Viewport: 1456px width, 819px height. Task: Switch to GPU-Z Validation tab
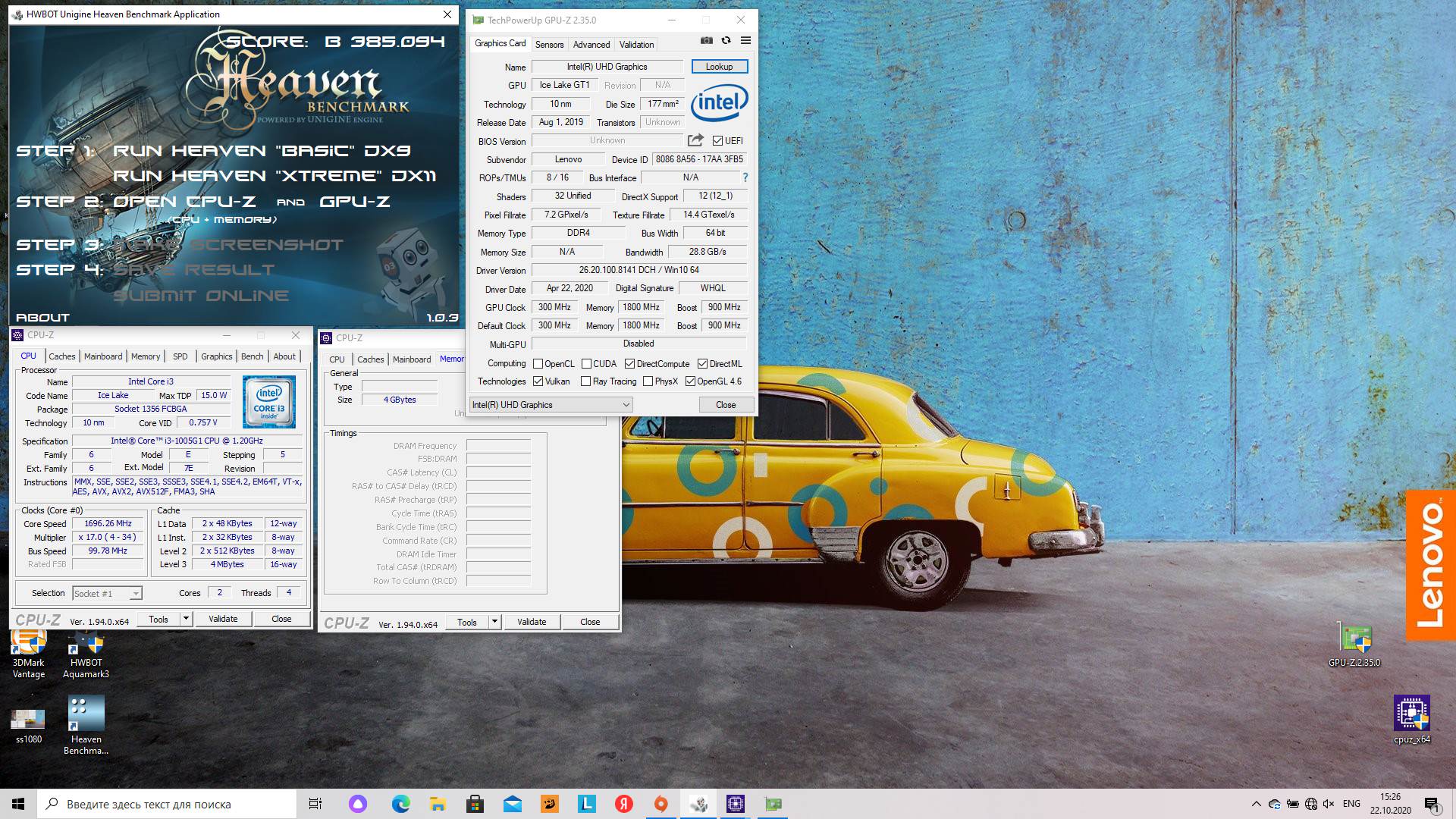(x=636, y=45)
